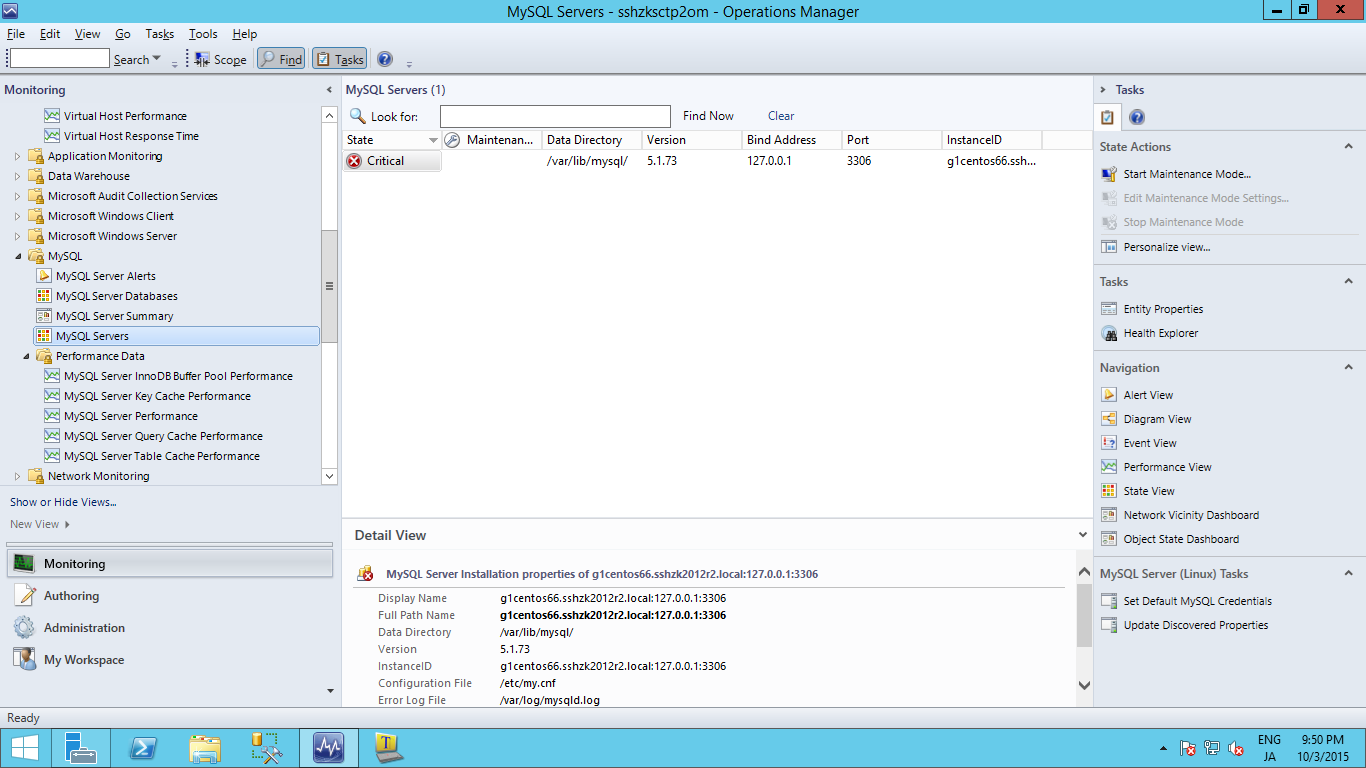Image resolution: width=1366 pixels, height=768 pixels.
Task: Open Virtual Host Response Time view
Action: pos(131,136)
